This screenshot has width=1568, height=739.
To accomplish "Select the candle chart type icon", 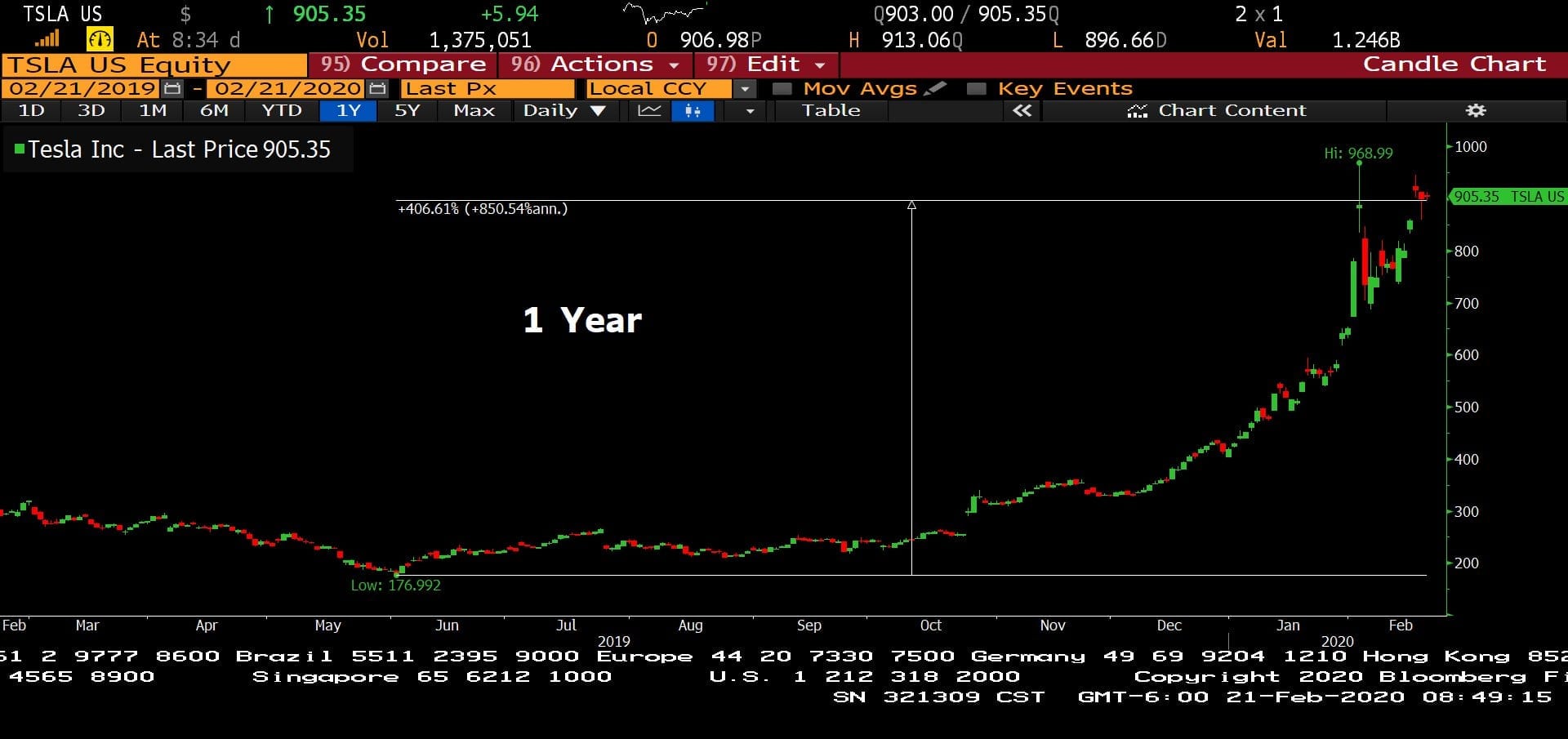I will coord(693,110).
